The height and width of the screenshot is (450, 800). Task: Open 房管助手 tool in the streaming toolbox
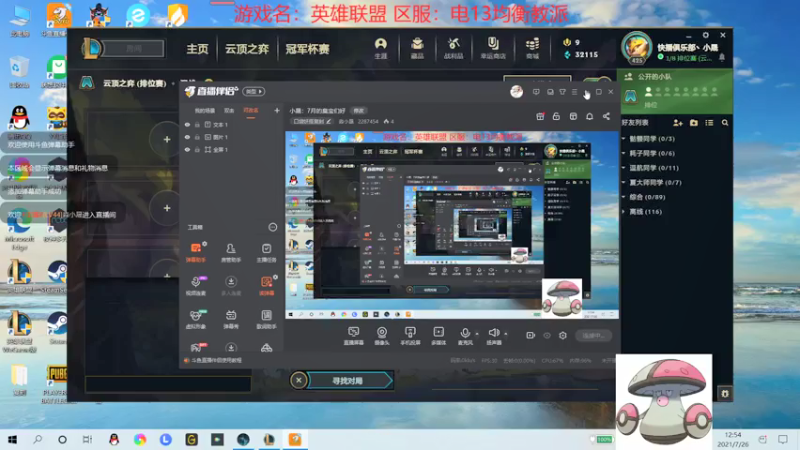click(x=231, y=252)
